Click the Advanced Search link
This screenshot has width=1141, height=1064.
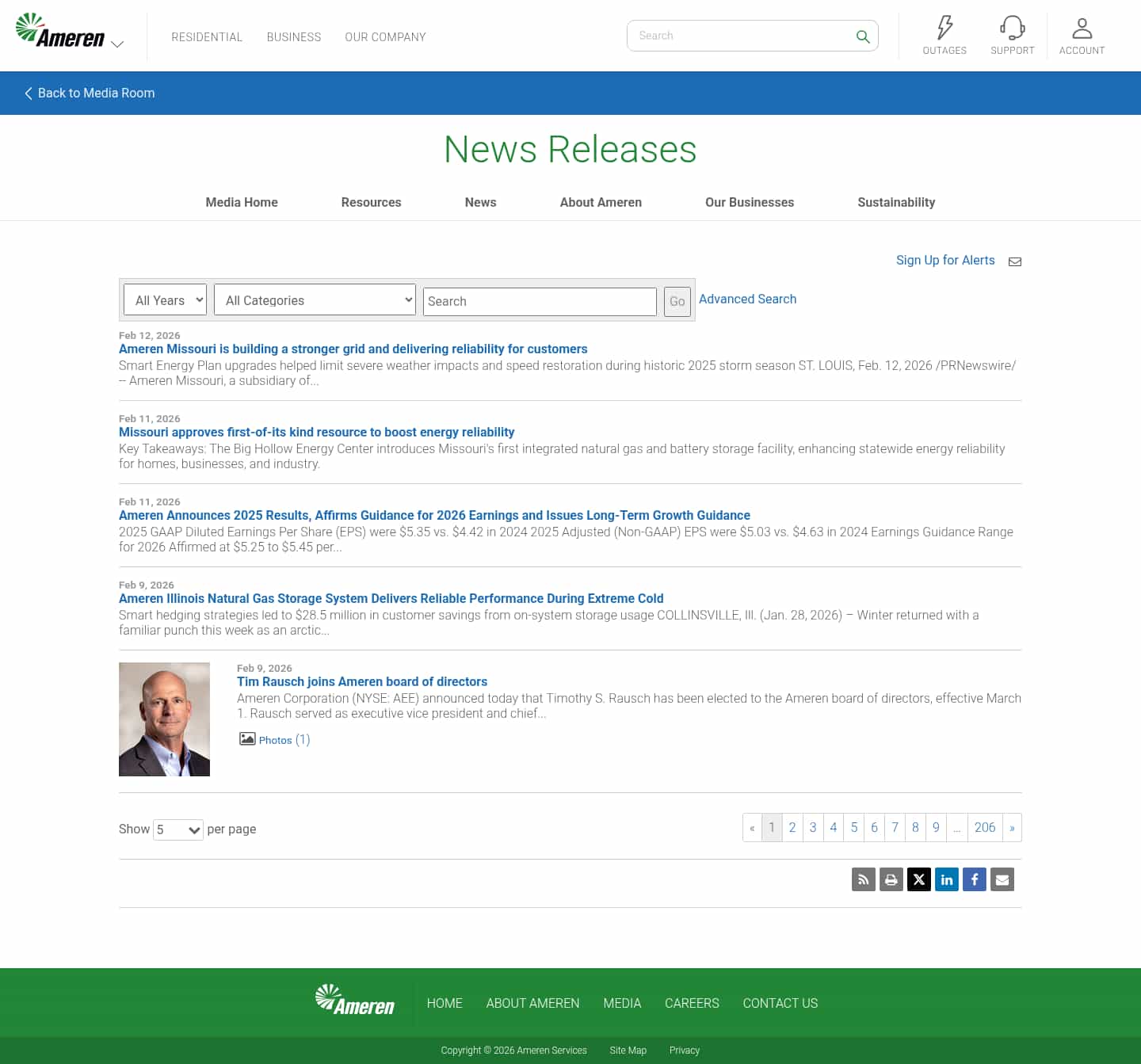747,299
